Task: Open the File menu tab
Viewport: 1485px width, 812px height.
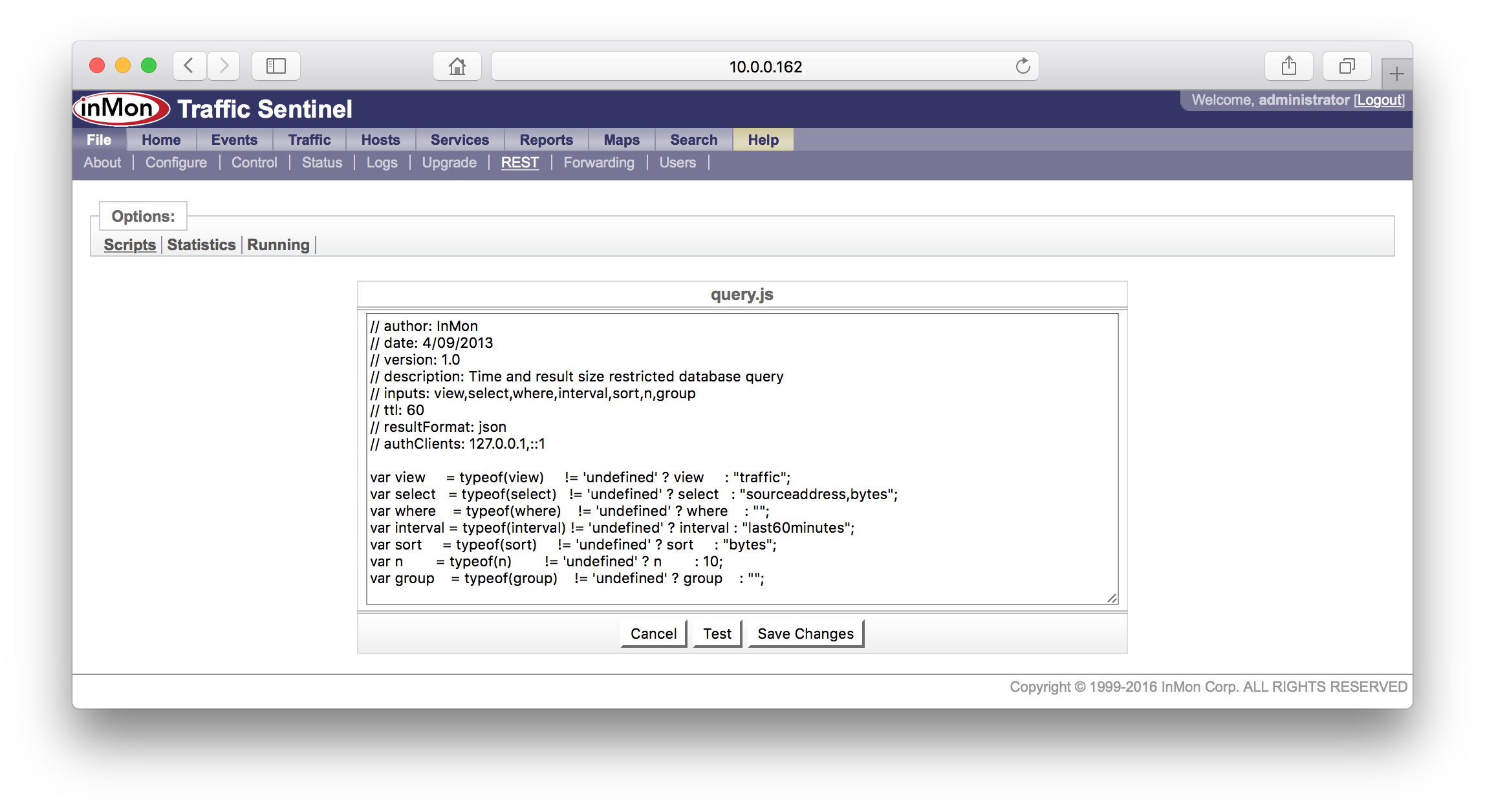Action: [x=99, y=140]
